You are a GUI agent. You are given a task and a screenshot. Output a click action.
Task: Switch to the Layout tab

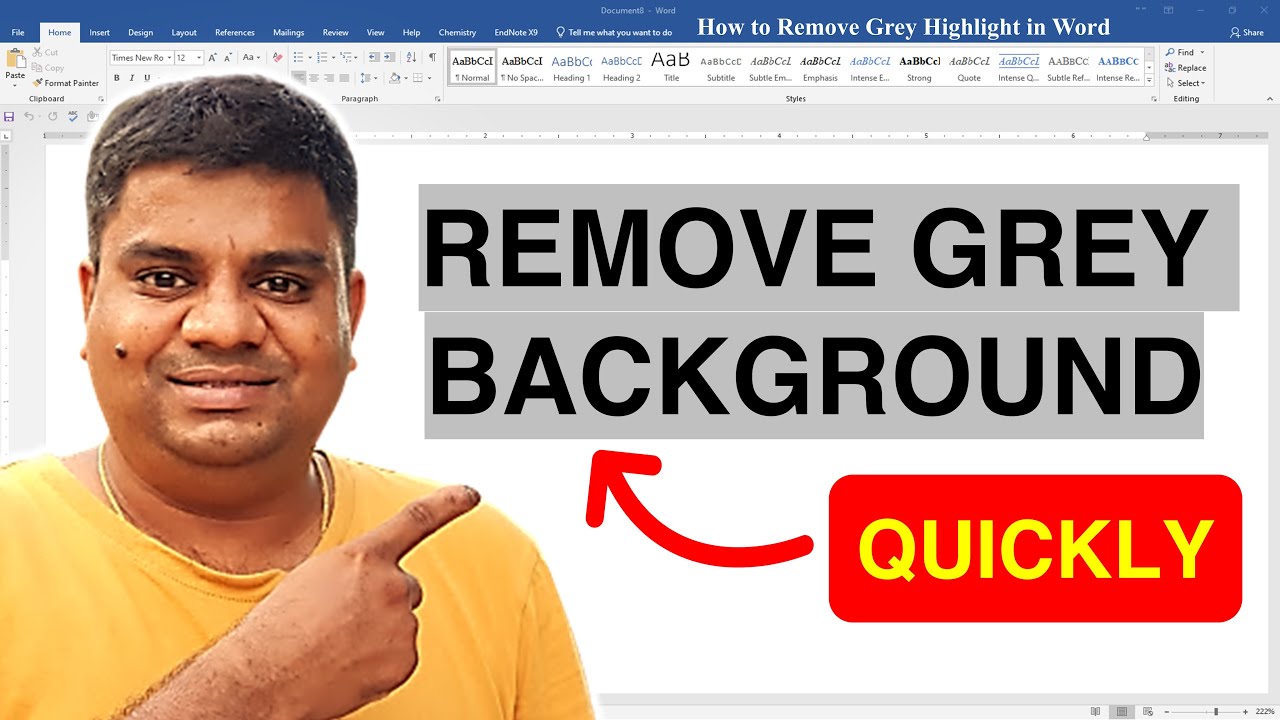(x=184, y=32)
